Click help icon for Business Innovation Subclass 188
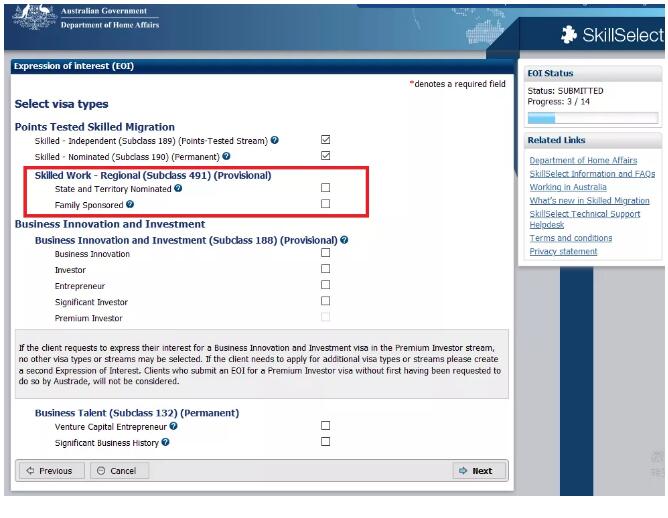Viewport: 668px width, 518px height. tap(344, 240)
